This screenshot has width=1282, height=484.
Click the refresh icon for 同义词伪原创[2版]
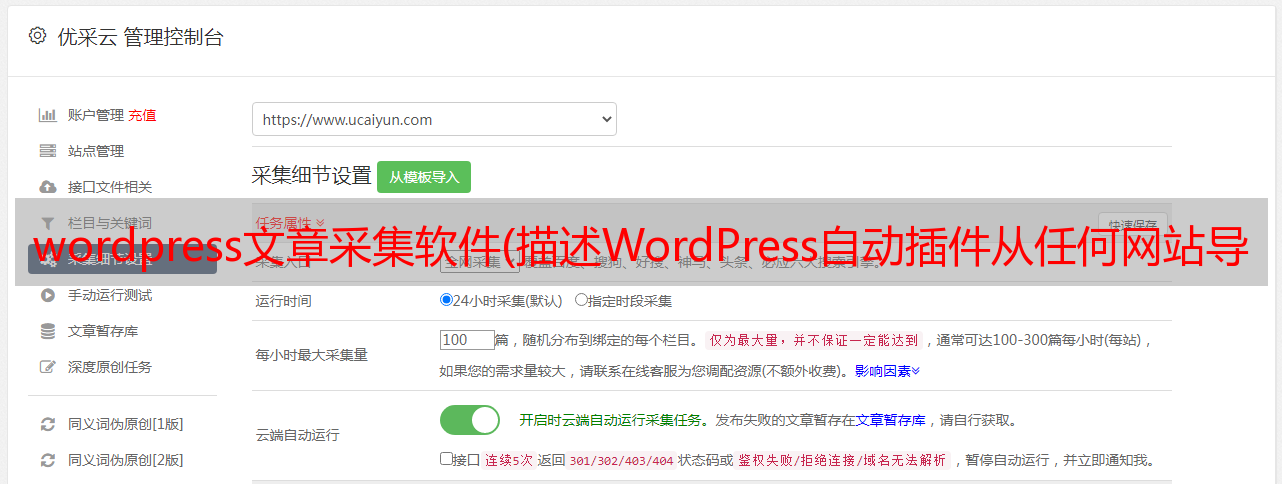point(47,460)
